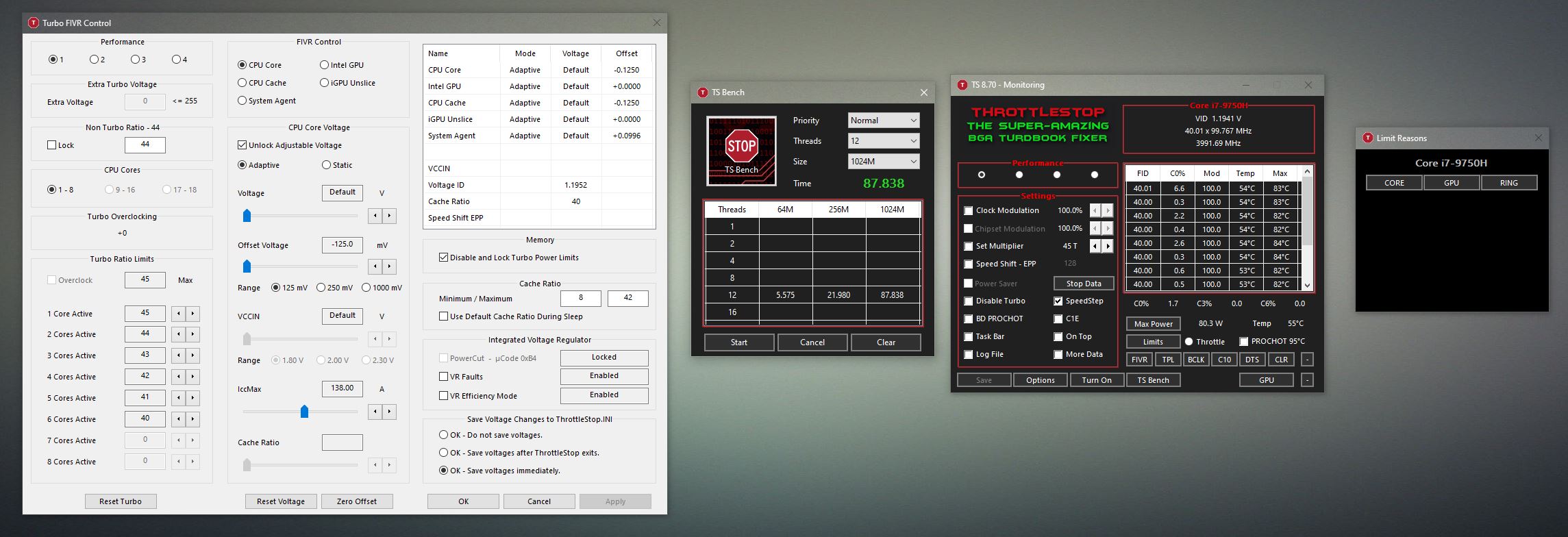This screenshot has width=1568, height=537.
Task: Enable the Disable Turbo checkbox
Action: pyautogui.click(x=969, y=301)
